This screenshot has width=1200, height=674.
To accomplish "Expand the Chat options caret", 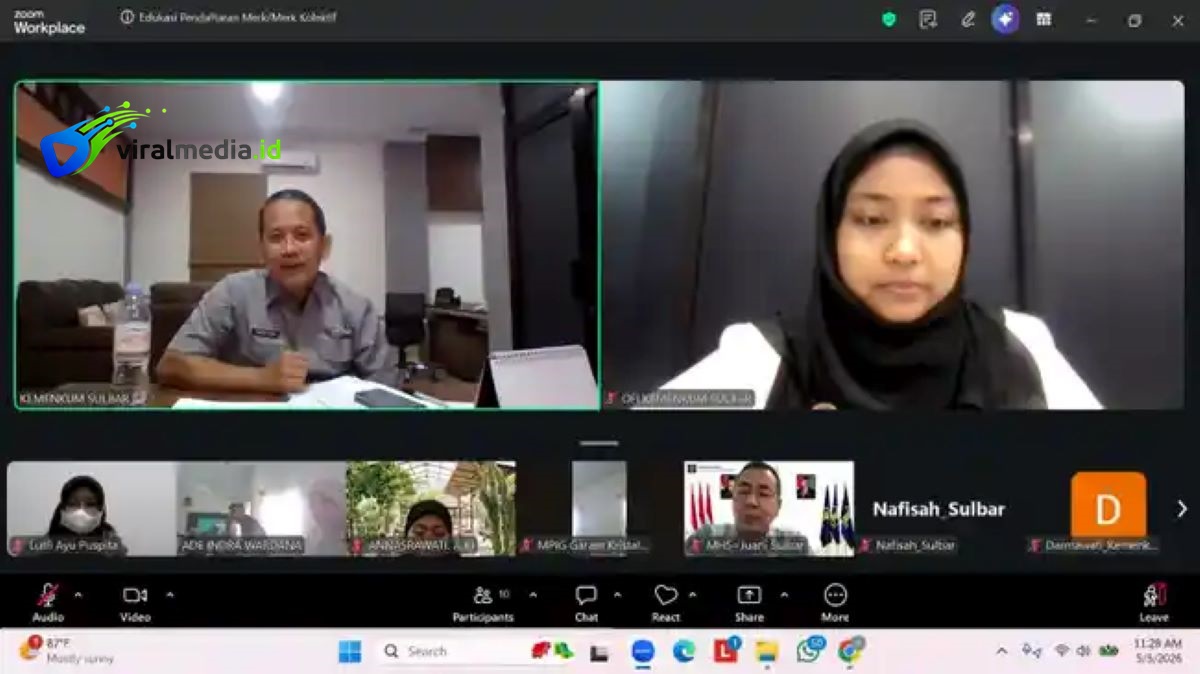I will pos(617,595).
